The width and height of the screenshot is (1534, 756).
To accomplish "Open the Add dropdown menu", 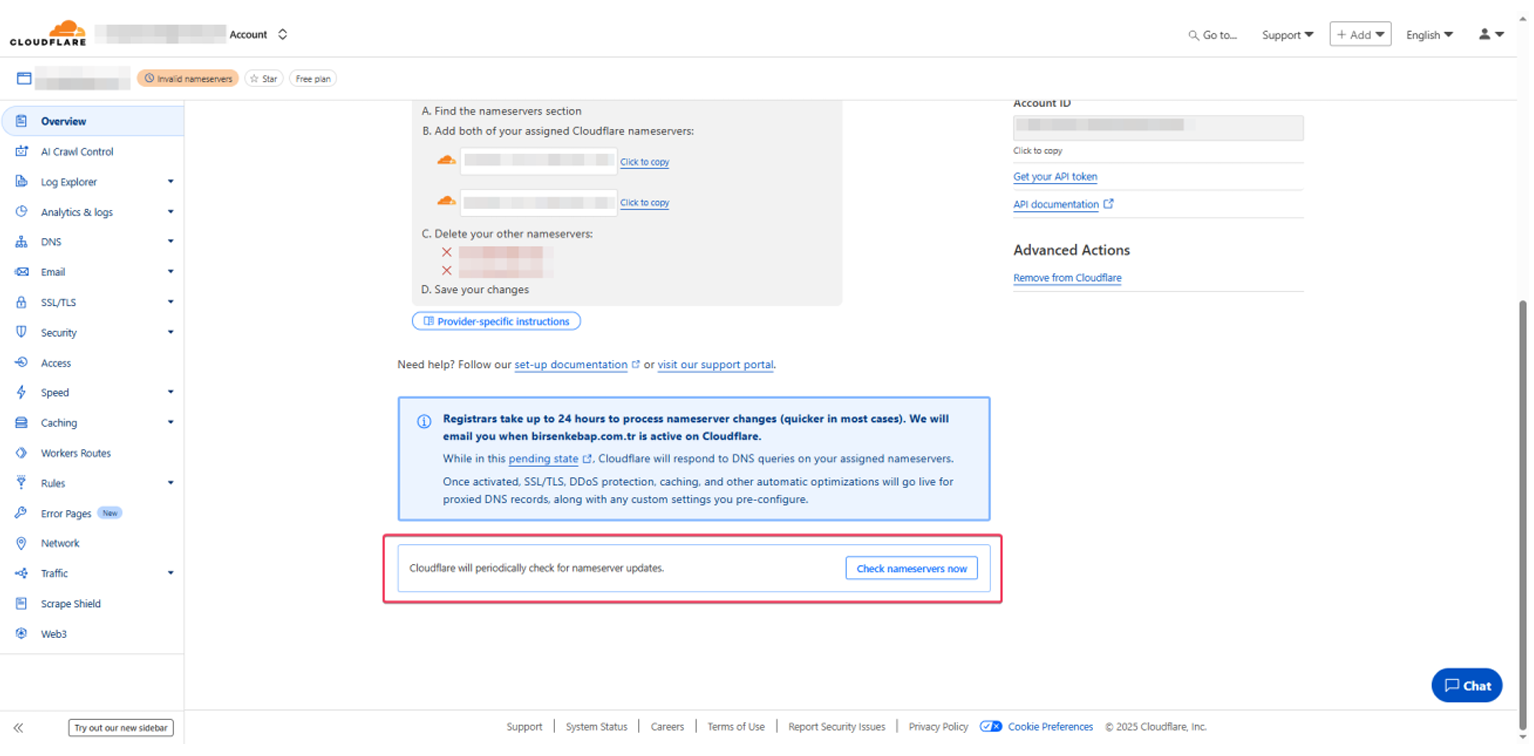I will click(x=1360, y=34).
